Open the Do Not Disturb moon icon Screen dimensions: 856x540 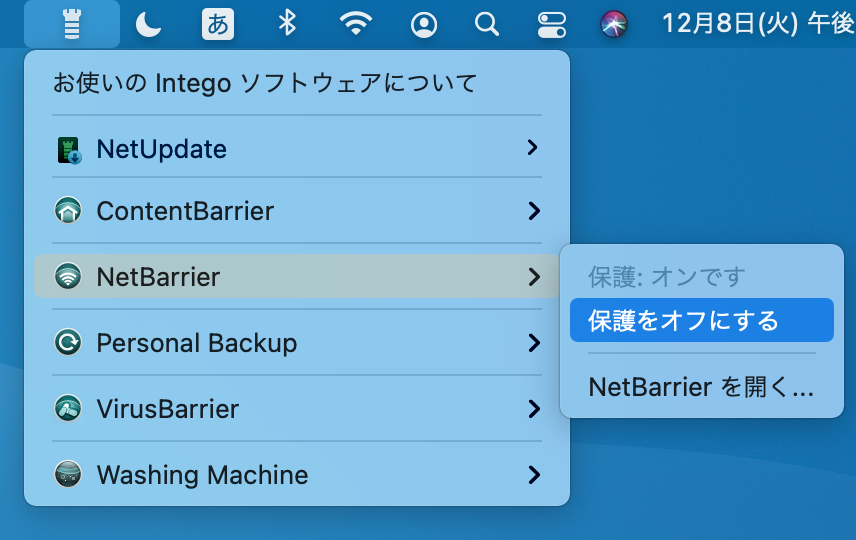coord(148,25)
